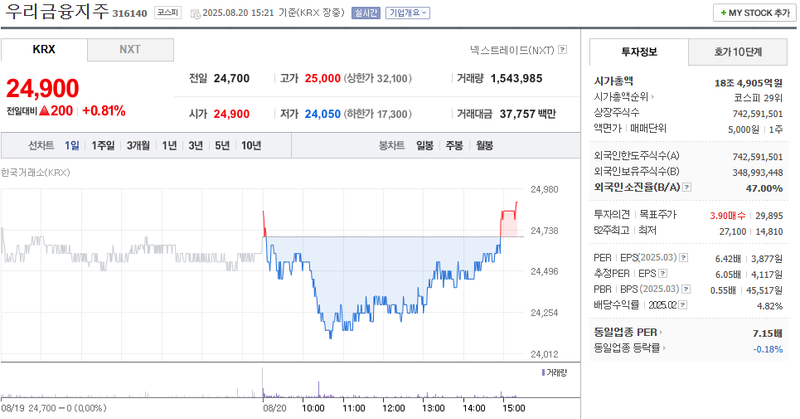Viewport: 800px width, 419px height.
Task: Open the 동일업종 등락률 link
Action: [630, 348]
